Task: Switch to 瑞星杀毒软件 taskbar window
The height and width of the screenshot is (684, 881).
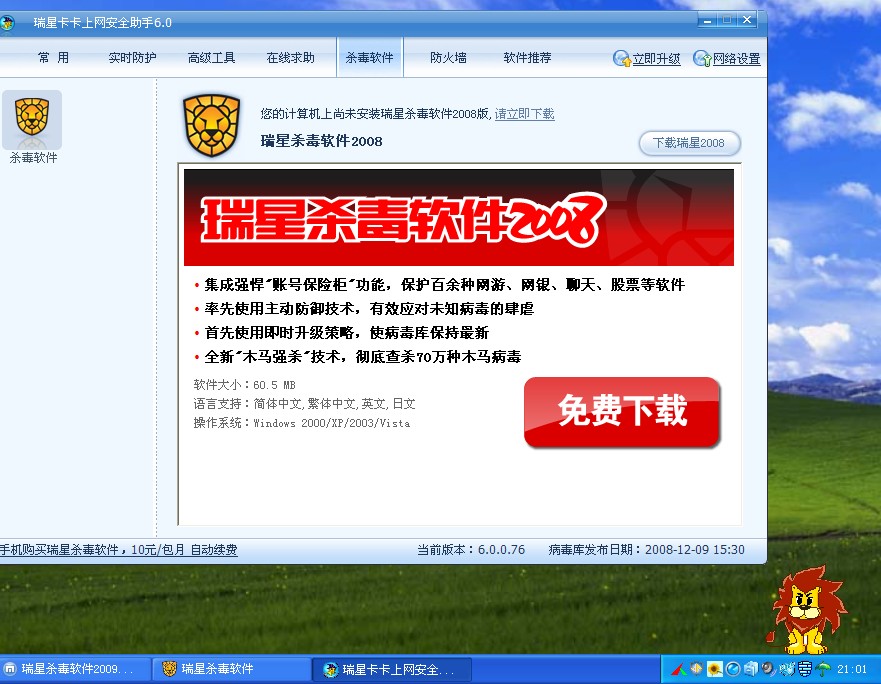Action: pos(231,669)
